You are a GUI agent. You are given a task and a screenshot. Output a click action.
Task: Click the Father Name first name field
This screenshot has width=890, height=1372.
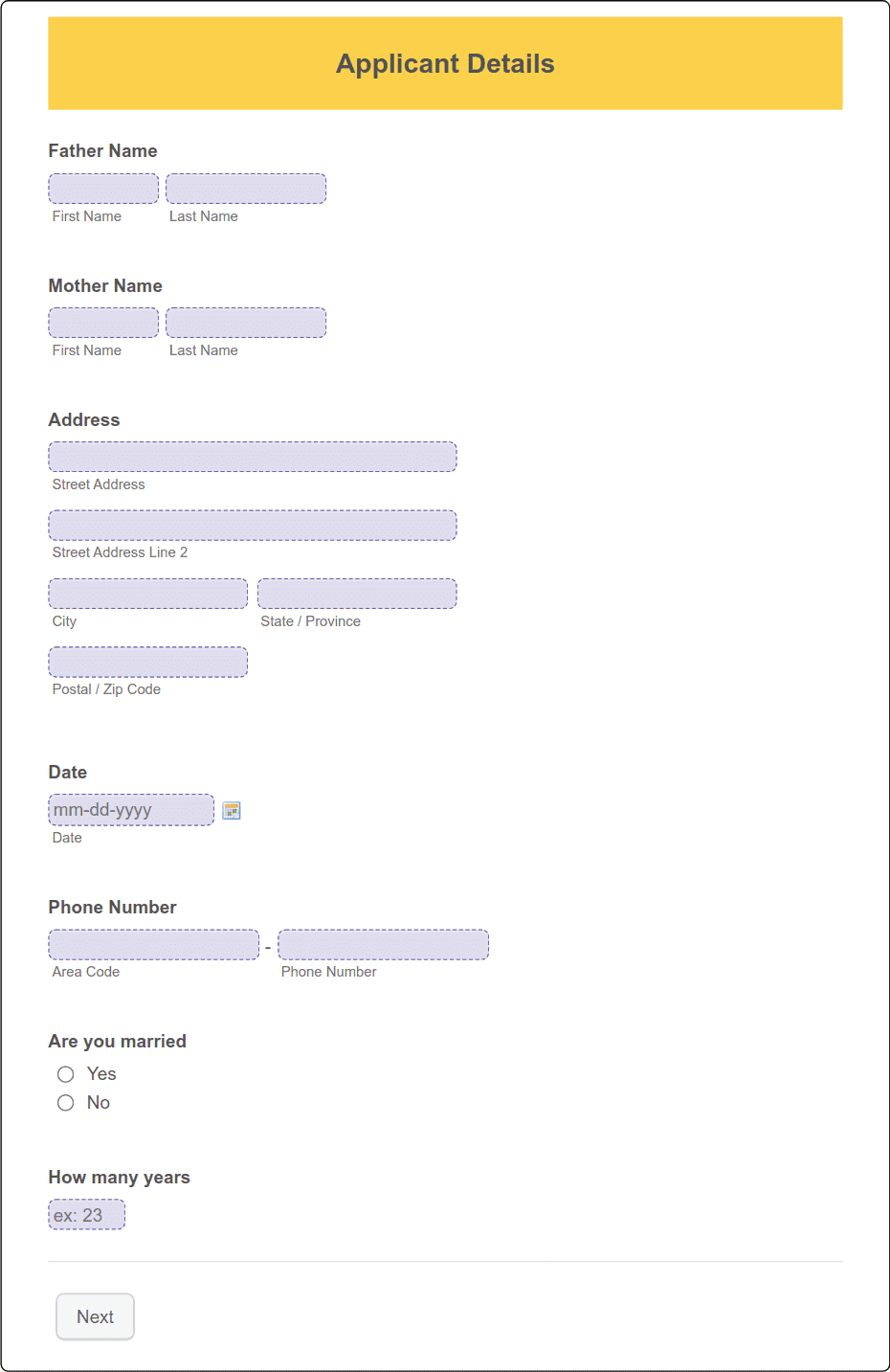coord(102,188)
